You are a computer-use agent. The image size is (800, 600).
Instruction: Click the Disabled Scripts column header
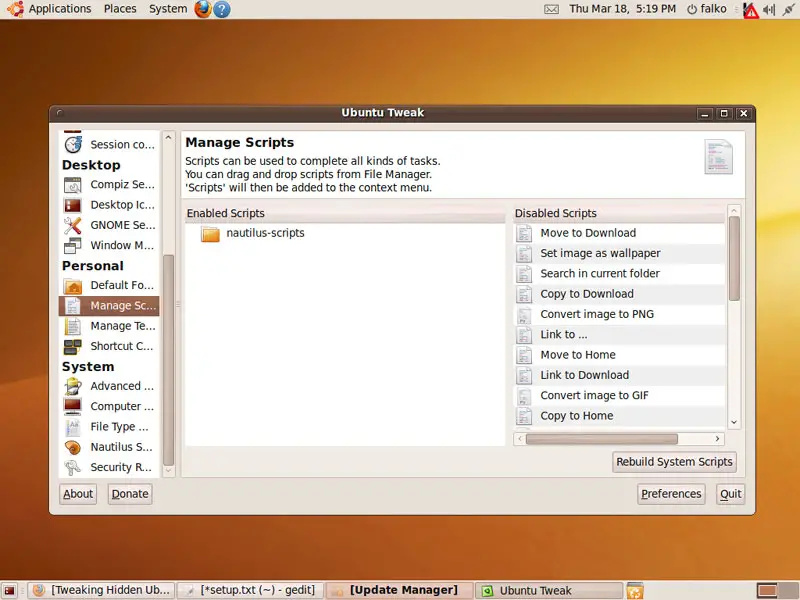pyautogui.click(x=619, y=213)
